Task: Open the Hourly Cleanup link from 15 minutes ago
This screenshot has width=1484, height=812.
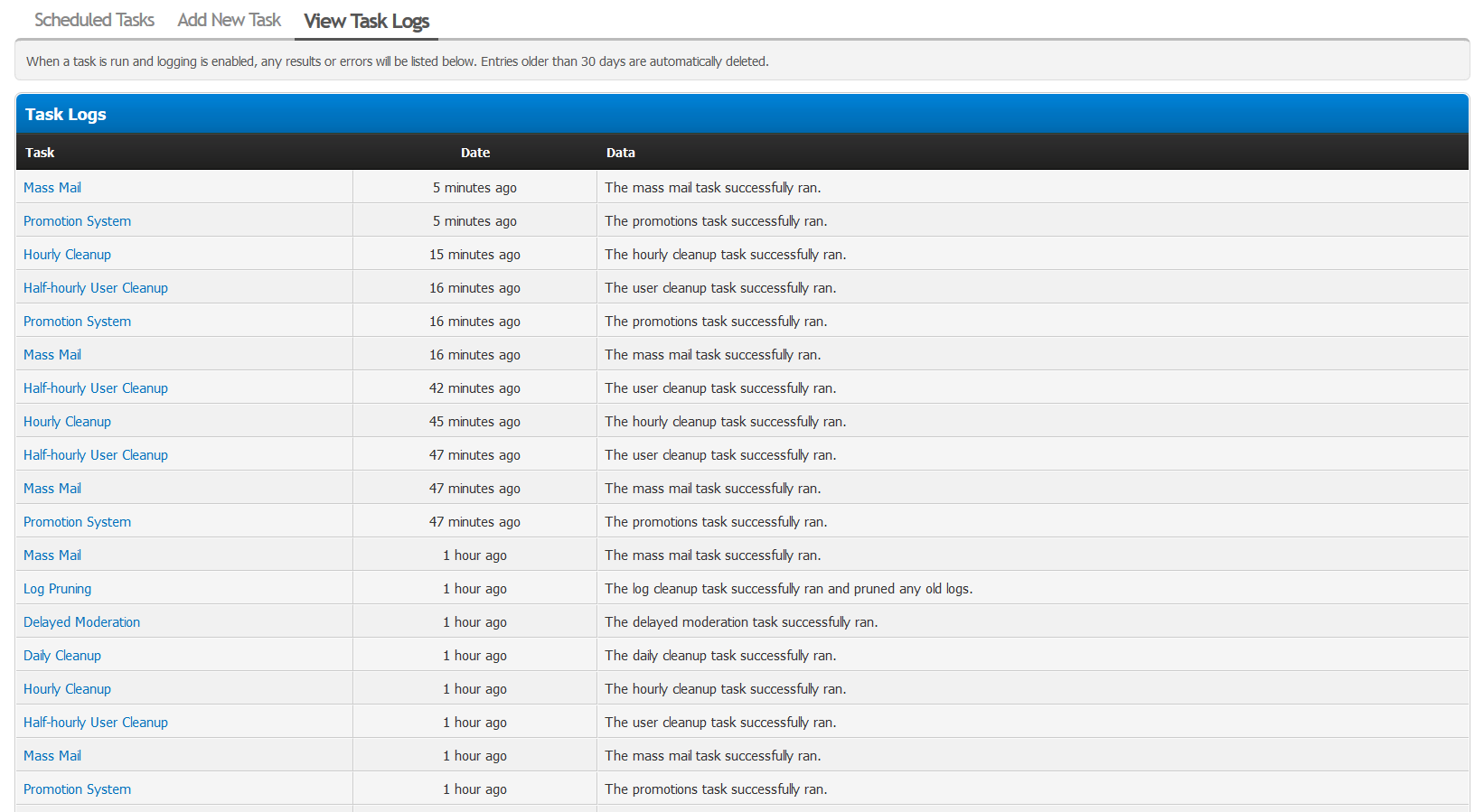Action: click(67, 255)
